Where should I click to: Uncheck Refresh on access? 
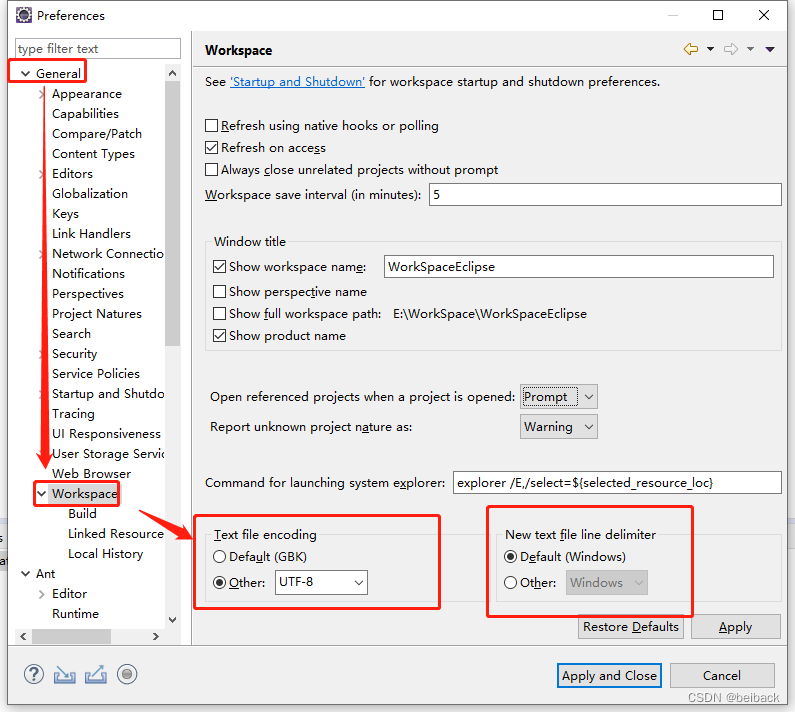[x=211, y=148]
